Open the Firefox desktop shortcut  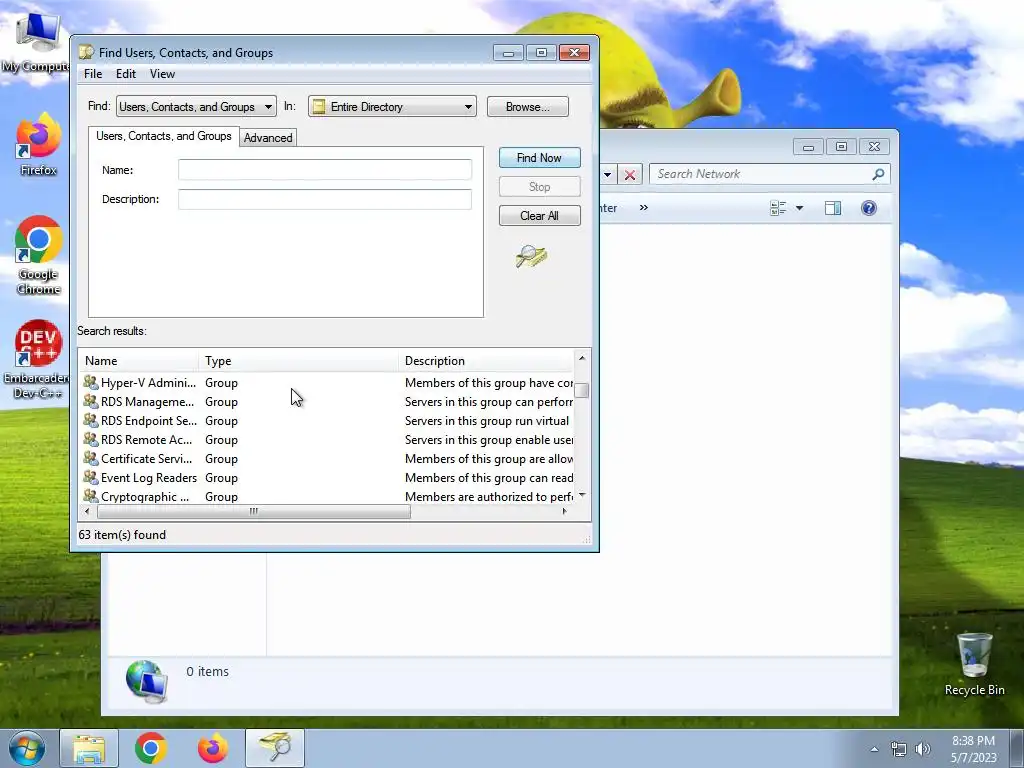(39, 144)
